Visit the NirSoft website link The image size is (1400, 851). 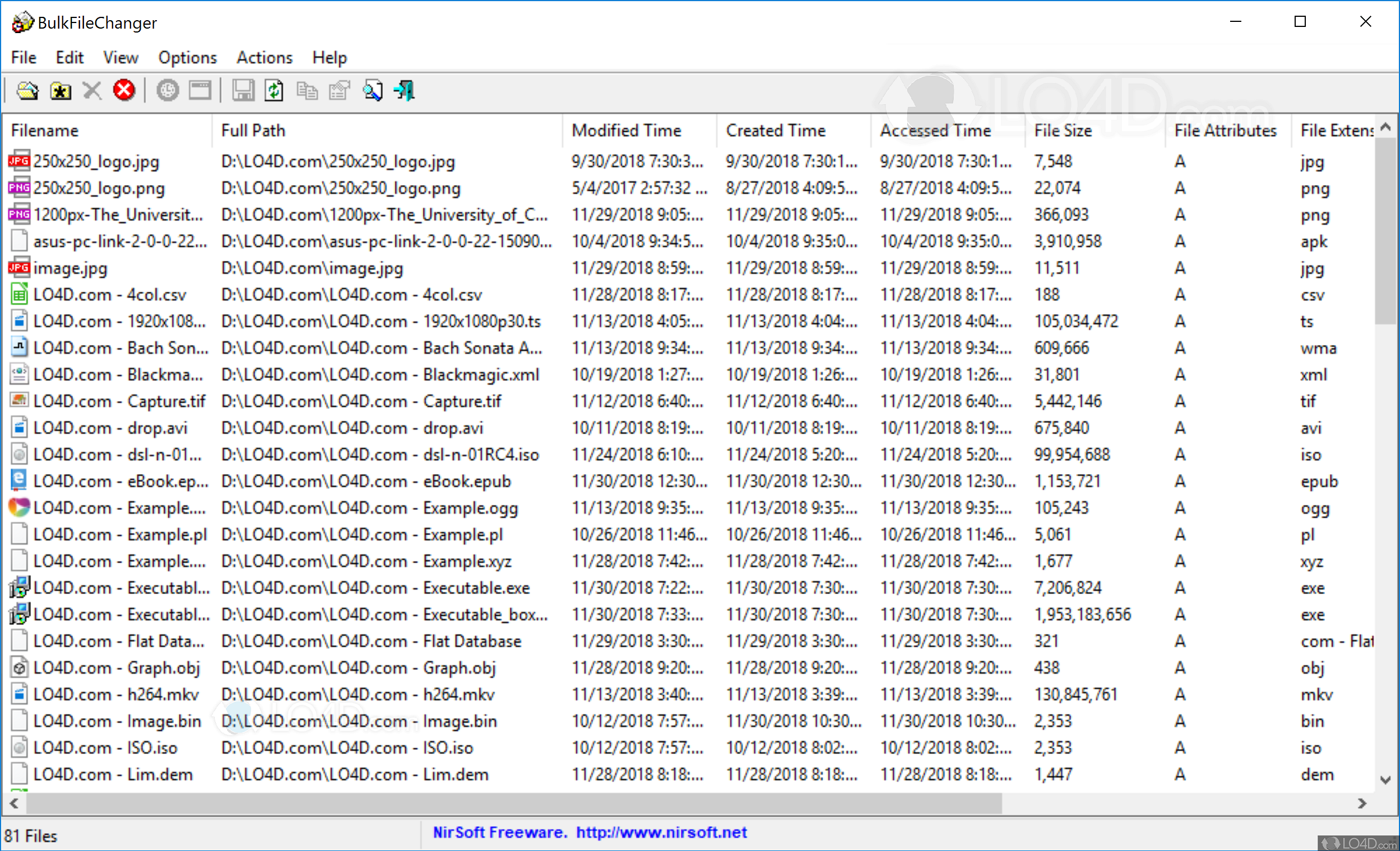tap(660, 832)
